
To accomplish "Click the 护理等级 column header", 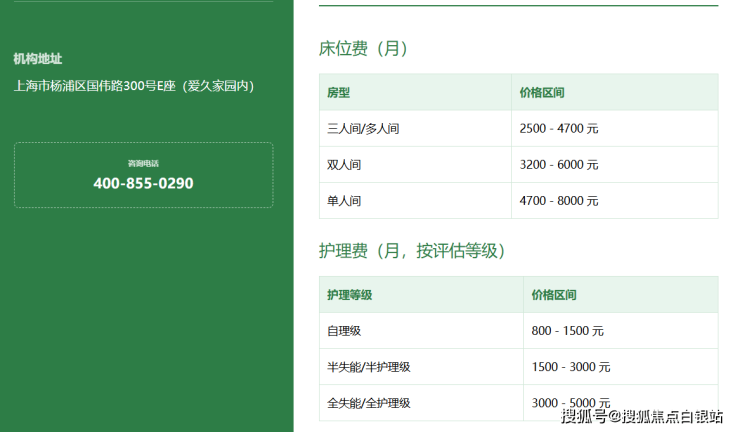I will 350,295.
